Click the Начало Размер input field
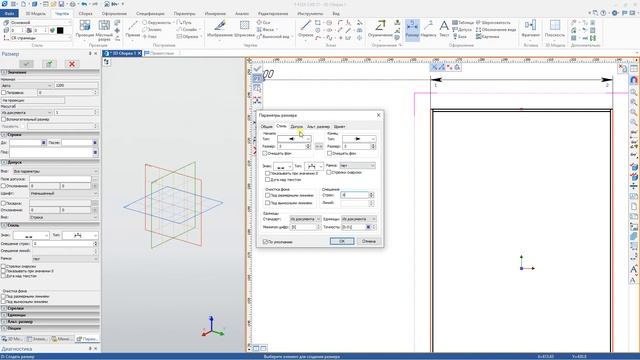640x360 pixels. click(x=291, y=146)
